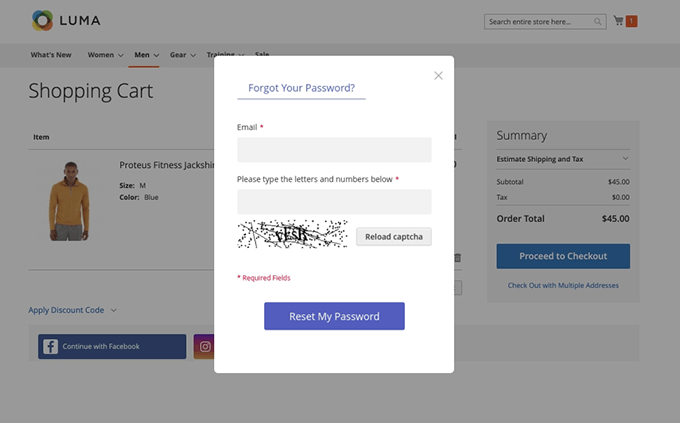Open the Men navigation menu

[147, 55]
